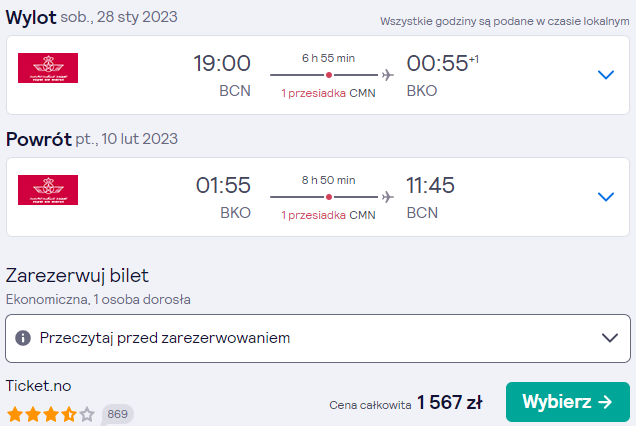636x426 pixels.
Task: Expand the outbound BCN to BKO flight details
Action: click(606, 75)
